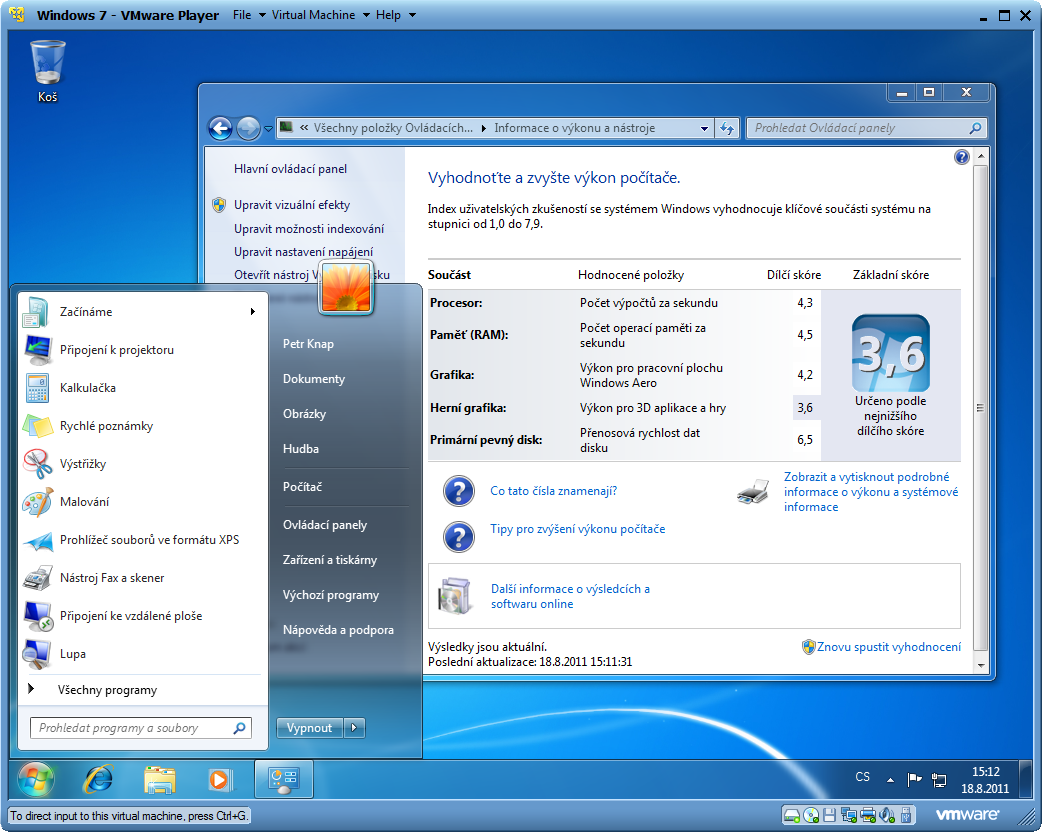The height and width of the screenshot is (832, 1042).
Task: Open help with the blue question mark icon
Action: [x=961, y=157]
